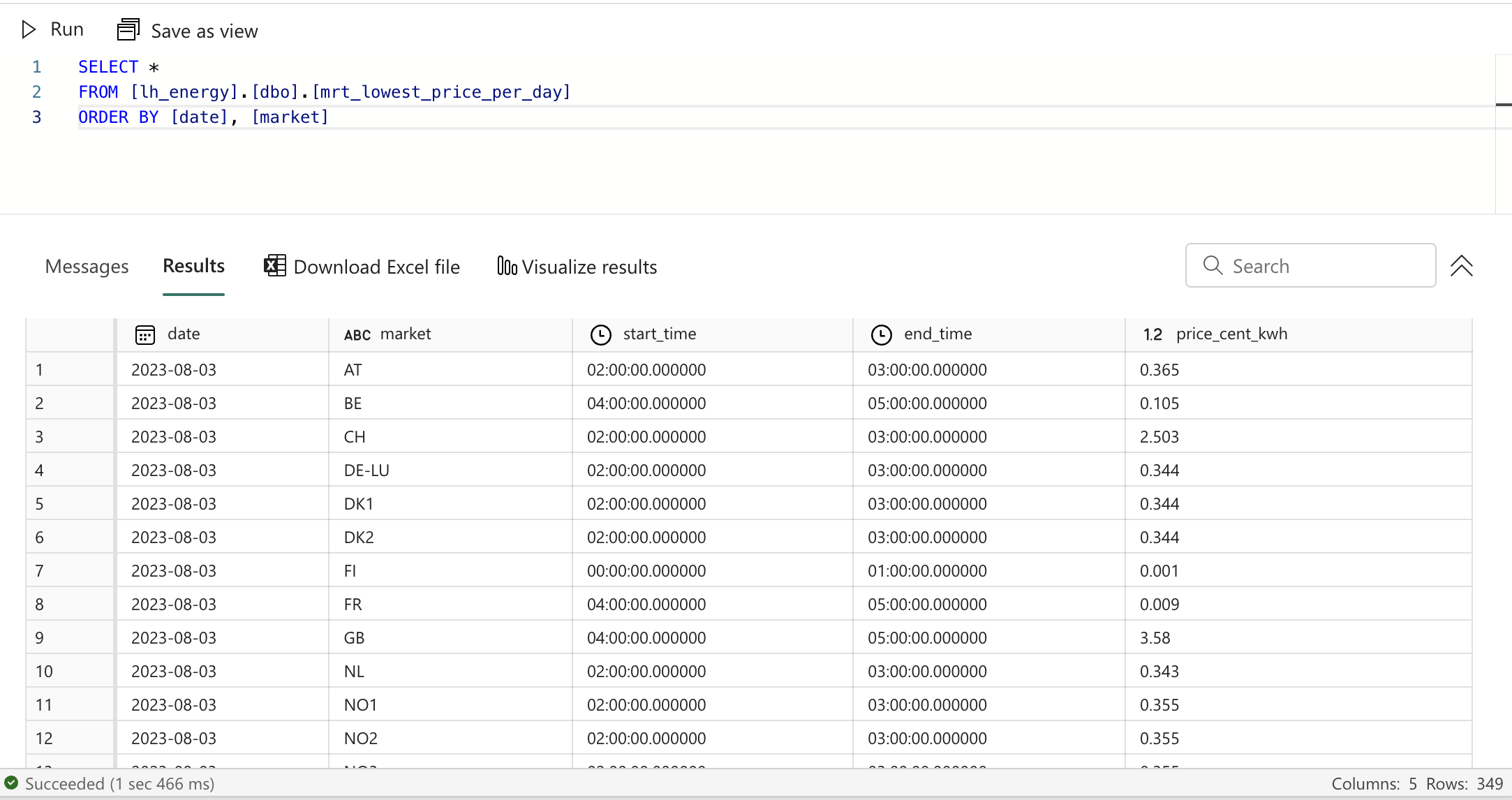Viewport: 1512px width, 800px height.
Task: Click the calendar icon on the date column
Action: pyautogui.click(x=144, y=334)
